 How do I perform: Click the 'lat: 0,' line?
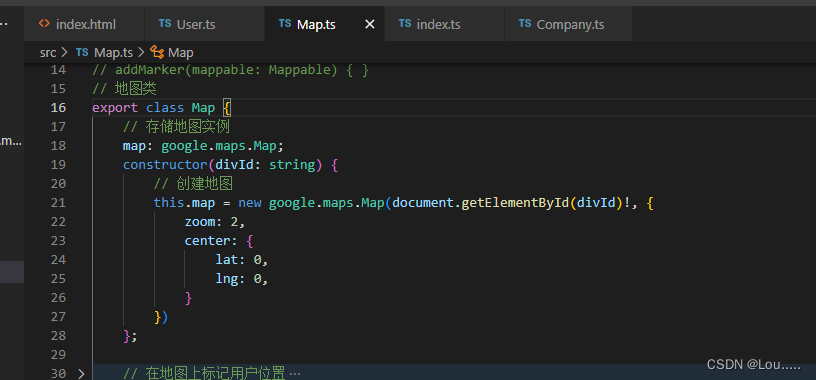pos(241,259)
